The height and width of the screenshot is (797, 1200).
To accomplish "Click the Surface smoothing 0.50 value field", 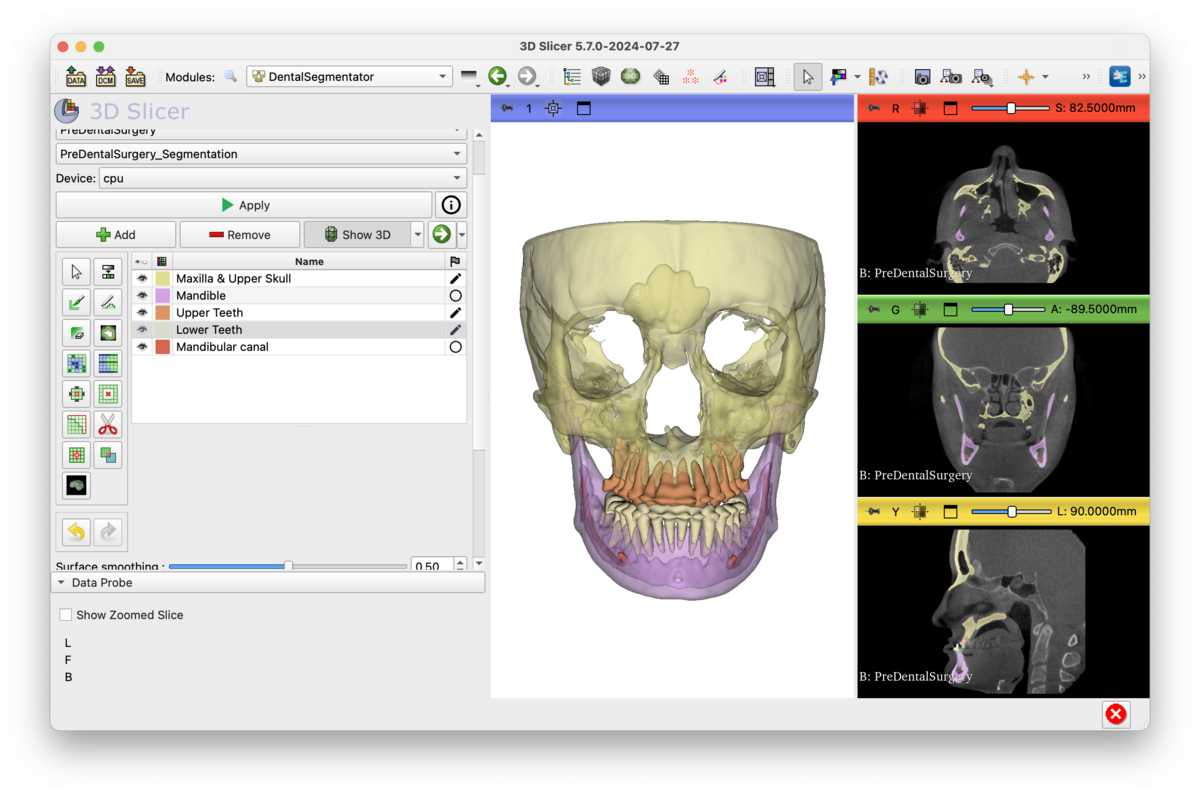I will click(x=433, y=566).
